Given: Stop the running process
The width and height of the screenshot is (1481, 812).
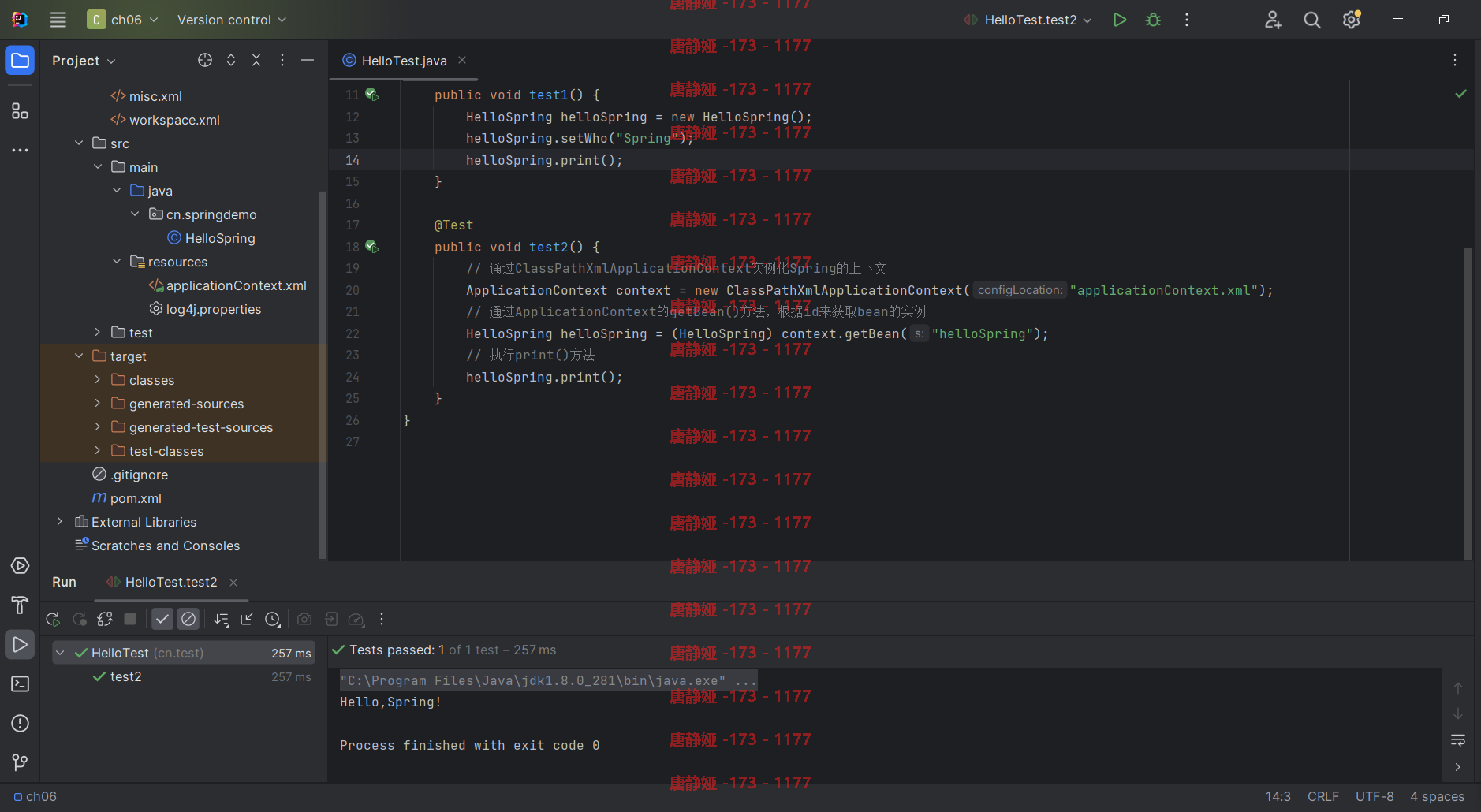Looking at the screenshot, I should [x=131, y=620].
